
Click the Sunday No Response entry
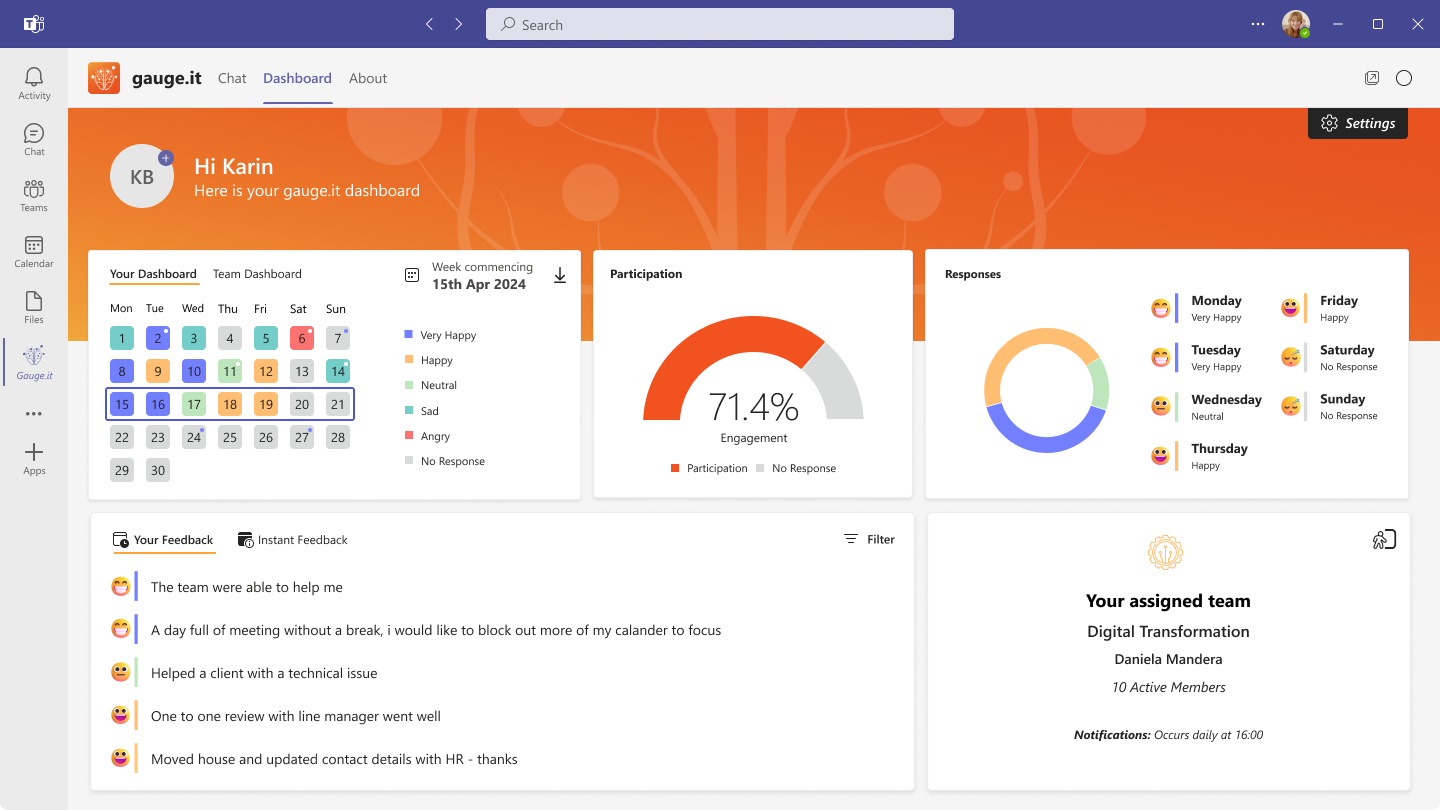pos(1329,406)
